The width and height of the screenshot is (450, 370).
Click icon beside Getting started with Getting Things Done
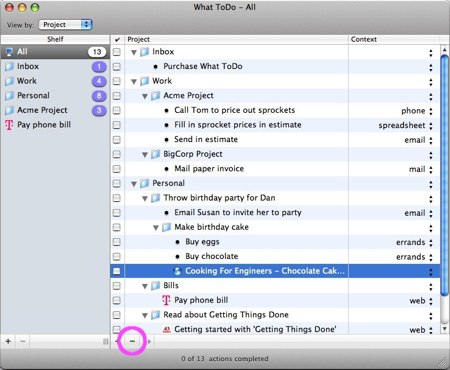coord(167,330)
